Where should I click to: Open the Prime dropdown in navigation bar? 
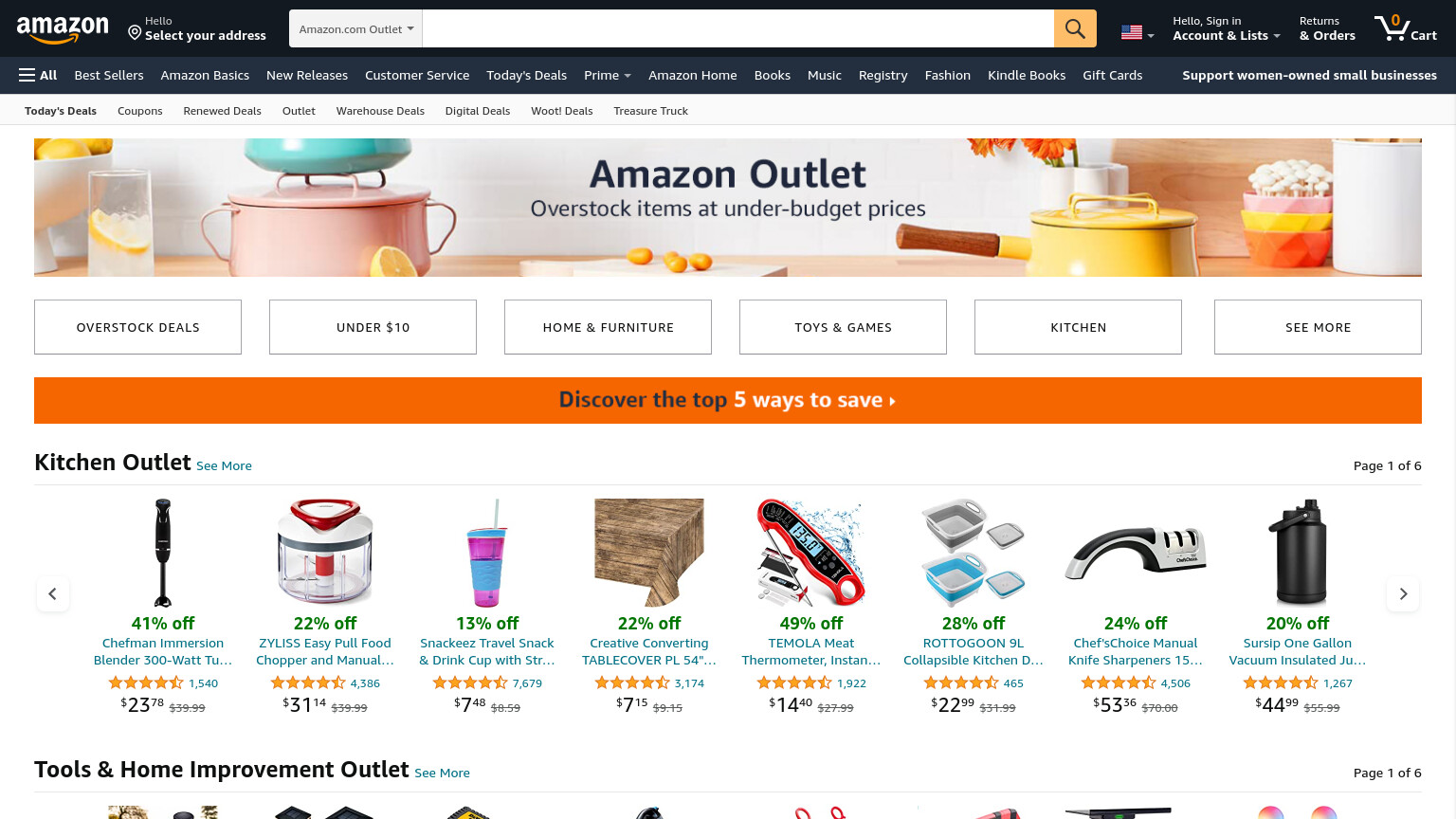608,75
